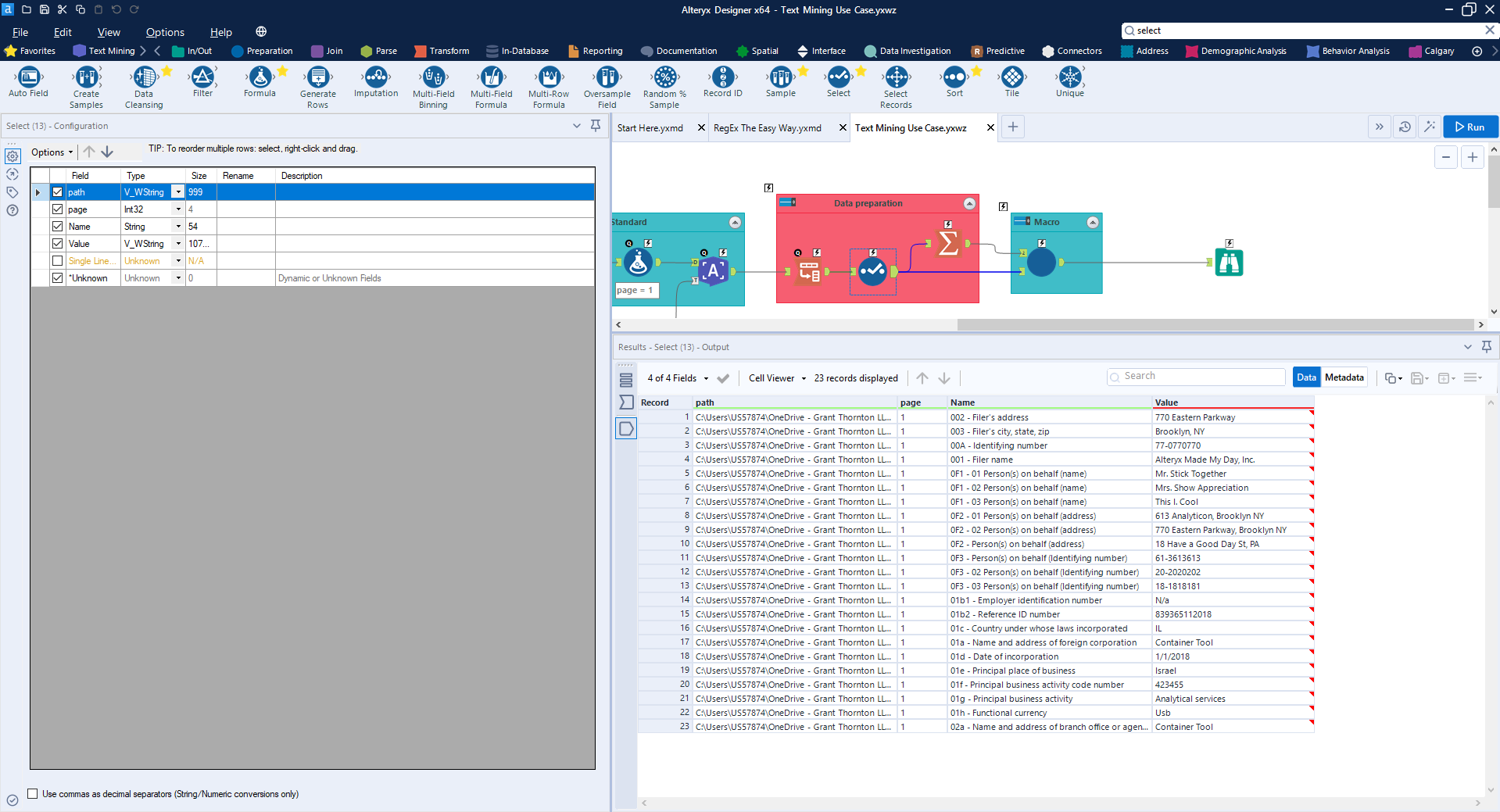Image resolution: width=1500 pixels, height=812 pixels.
Task: Pick the Imputation tool
Action: pos(375,79)
